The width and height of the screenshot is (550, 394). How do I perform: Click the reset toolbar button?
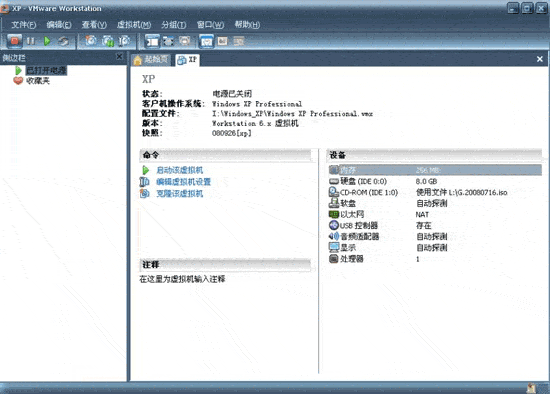click(x=63, y=41)
